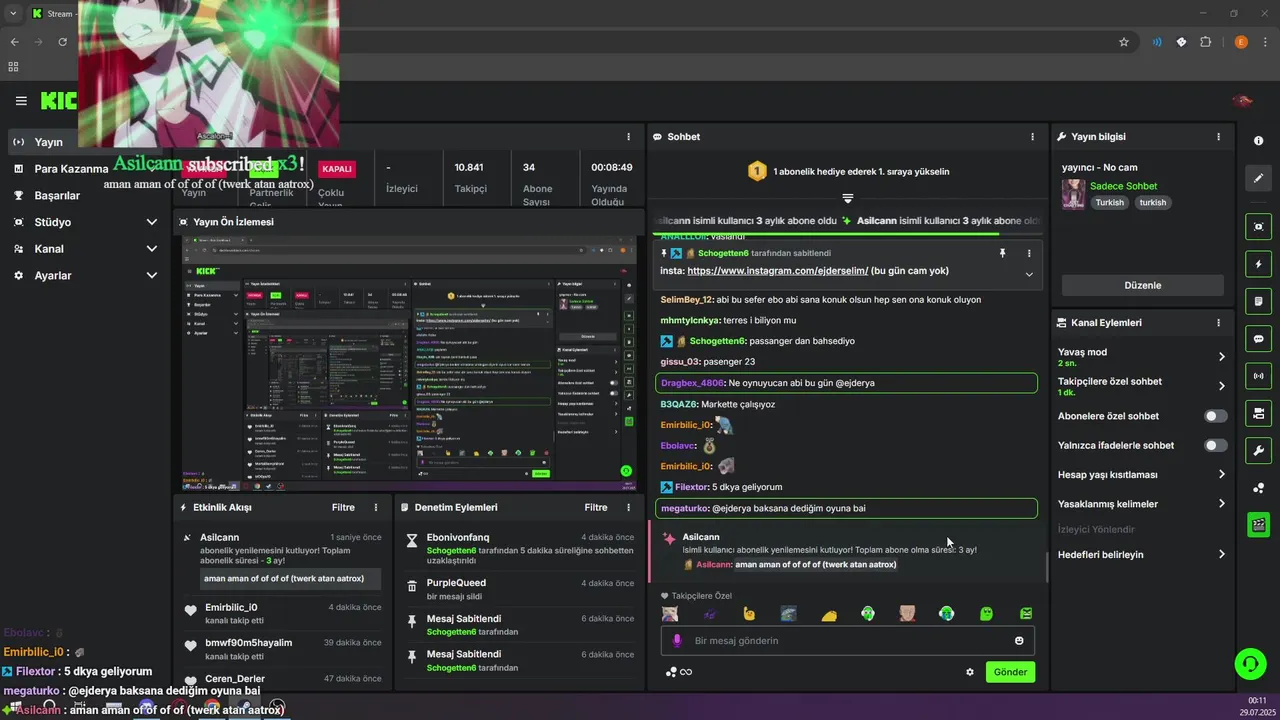
Task: Bookmark page with the star icon
Action: point(1124,42)
